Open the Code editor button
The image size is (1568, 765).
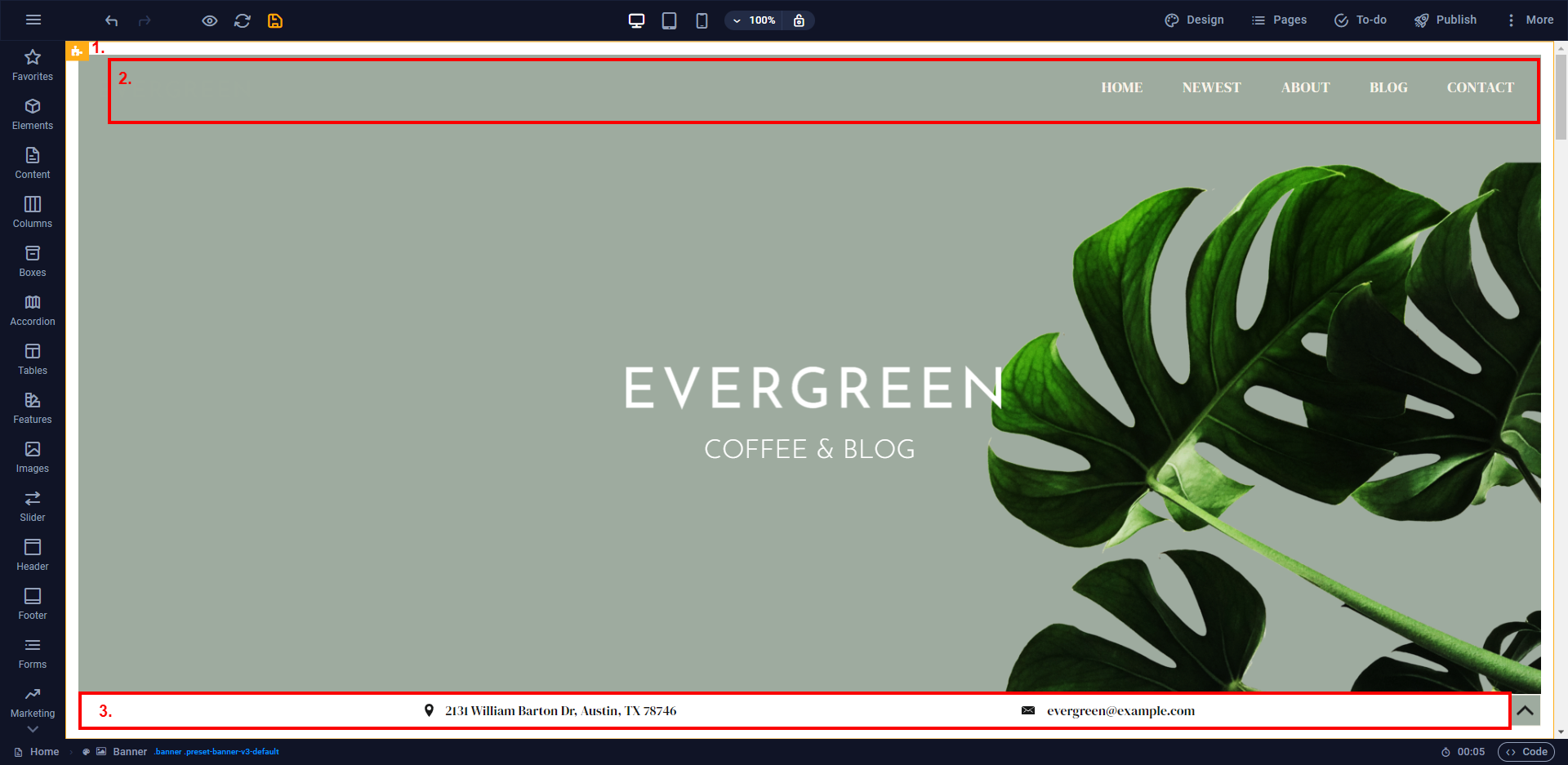point(1526,752)
